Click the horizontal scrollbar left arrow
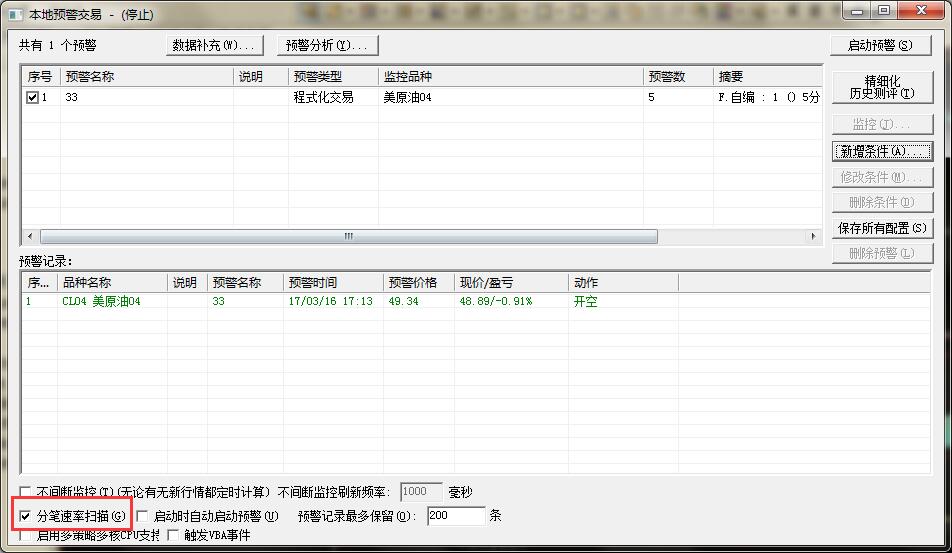The height and width of the screenshot is (553, 952). coord(29,237)
